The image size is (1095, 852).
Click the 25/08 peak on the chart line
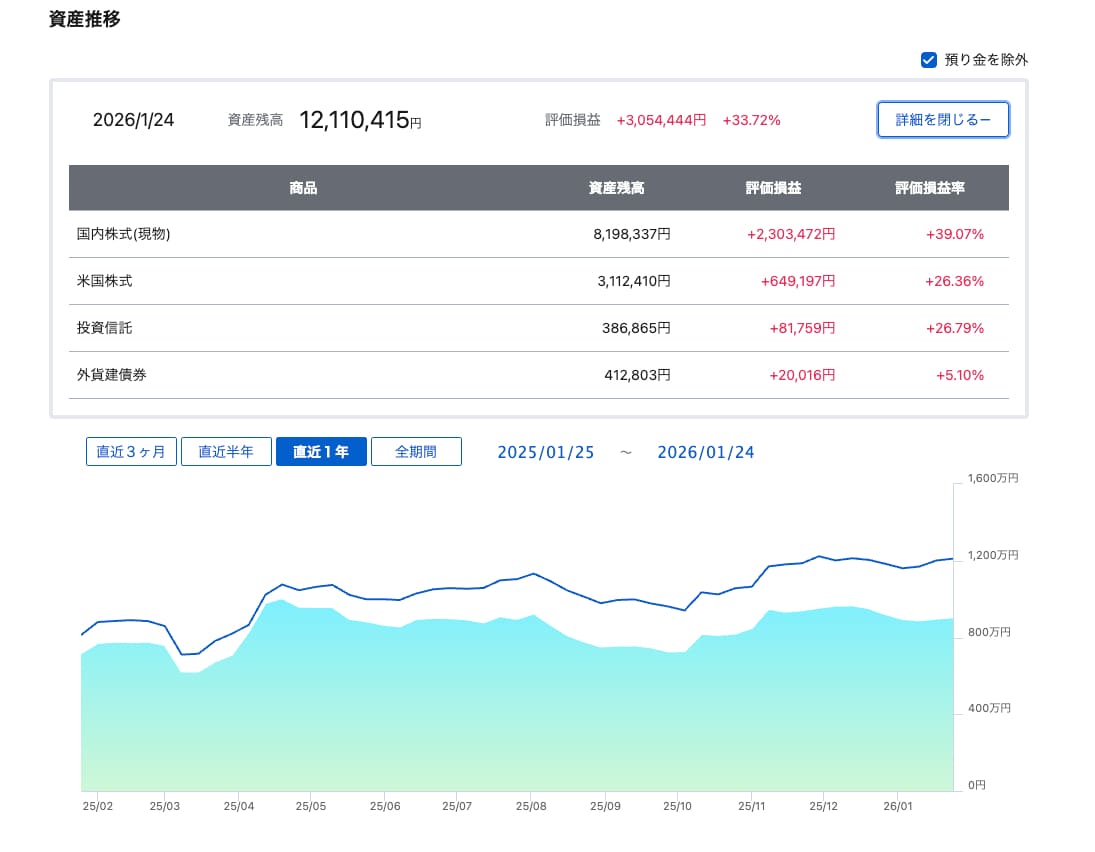point(534,574)
